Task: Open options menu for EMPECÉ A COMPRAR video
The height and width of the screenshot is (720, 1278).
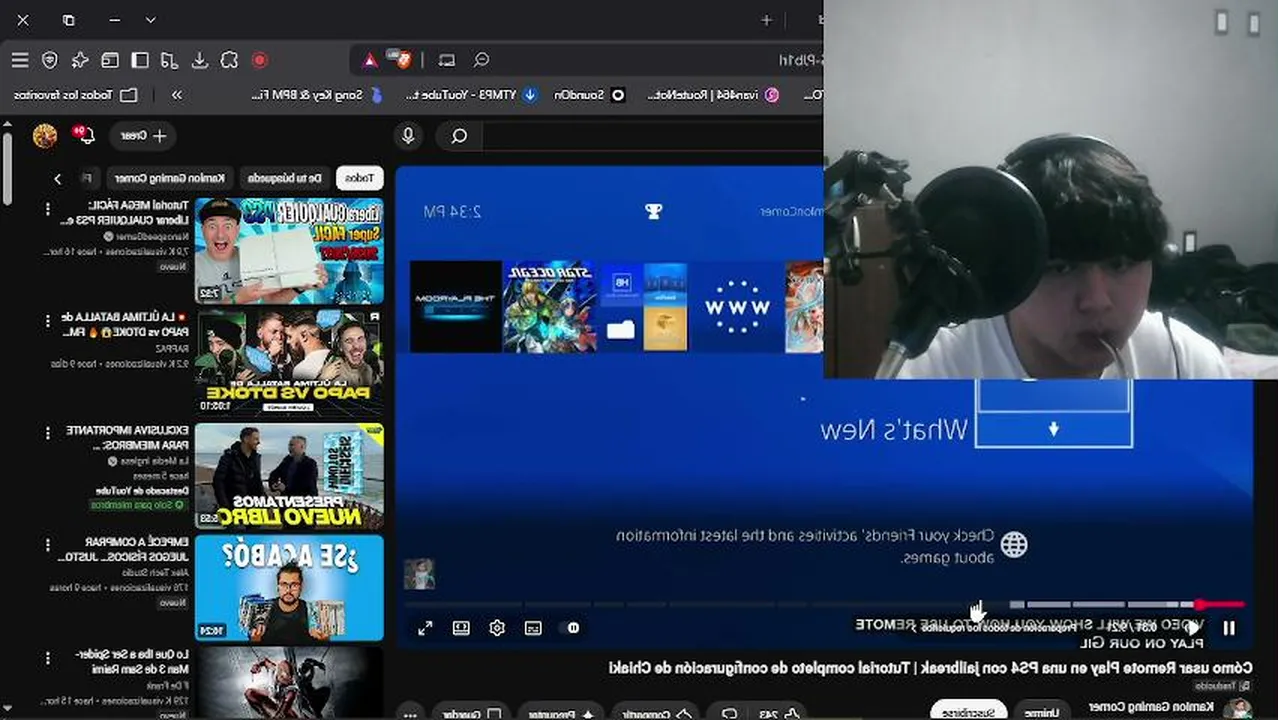Action: point(47,545)
